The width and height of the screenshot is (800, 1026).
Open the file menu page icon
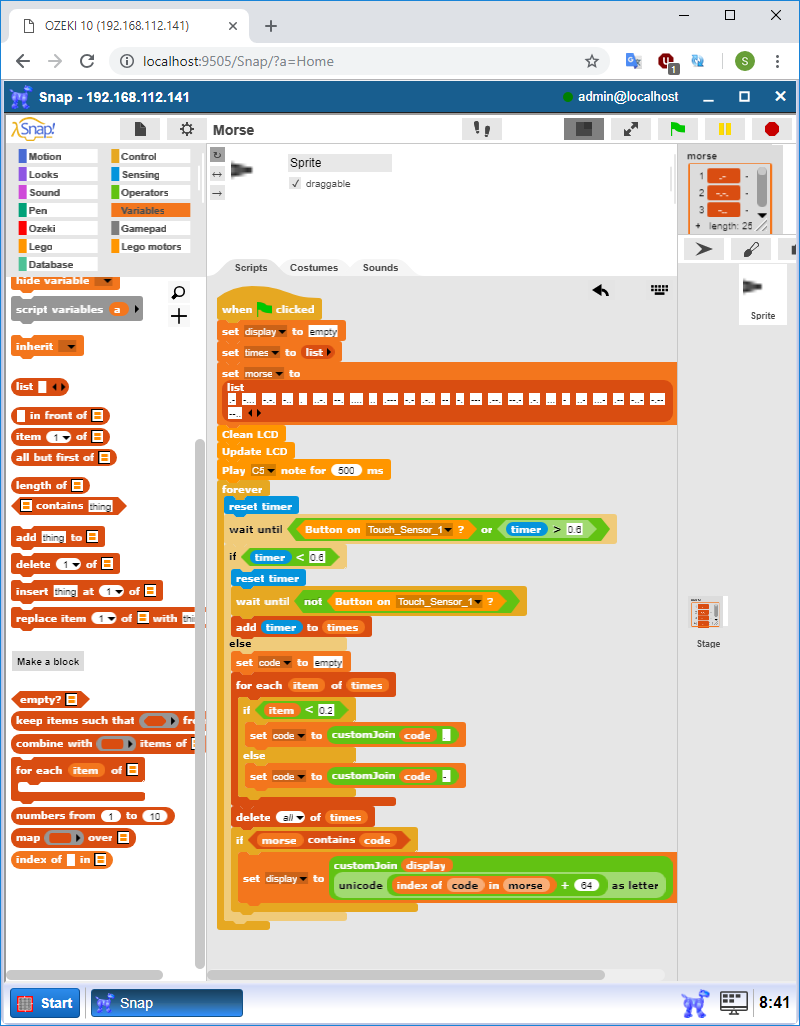tap(140, 129)
